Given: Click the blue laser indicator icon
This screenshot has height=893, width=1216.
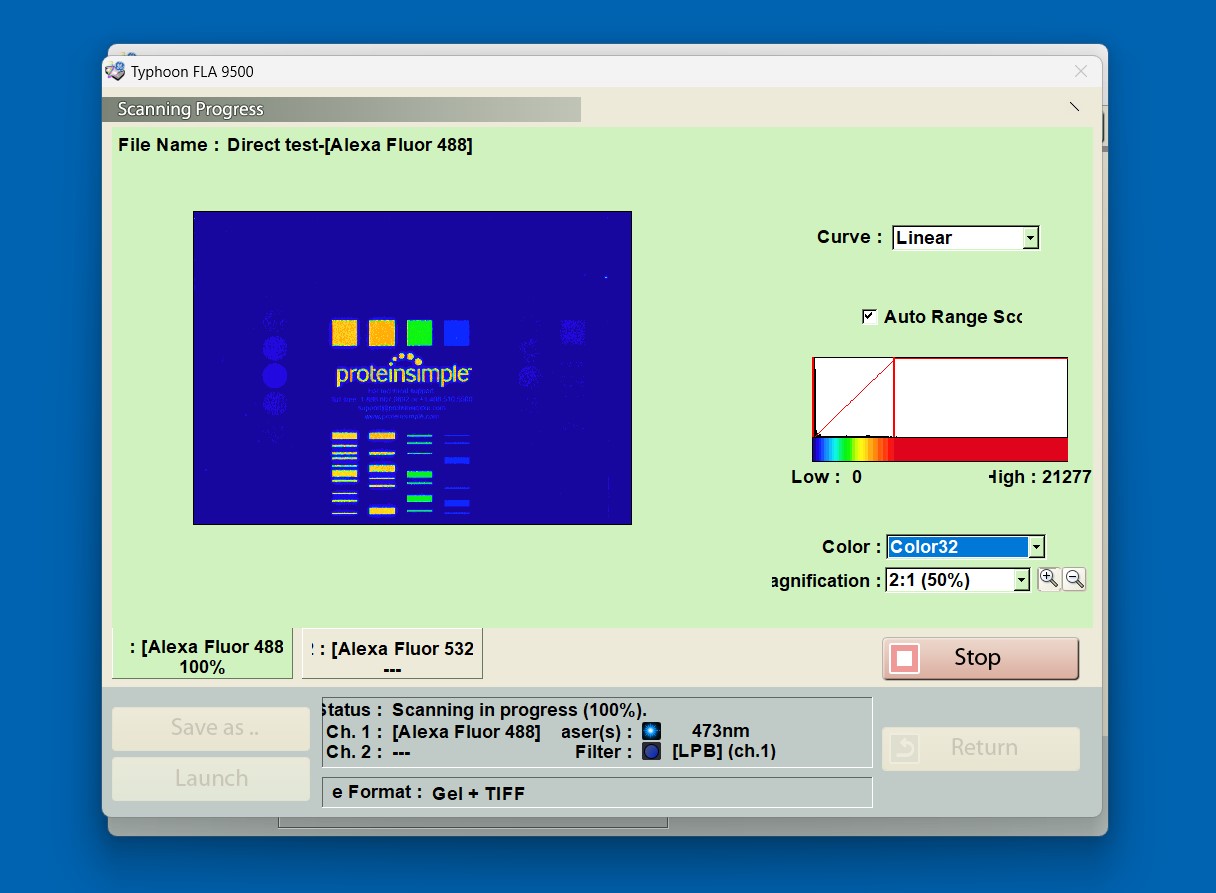Looking at the screenshot, I should point(651,731).
